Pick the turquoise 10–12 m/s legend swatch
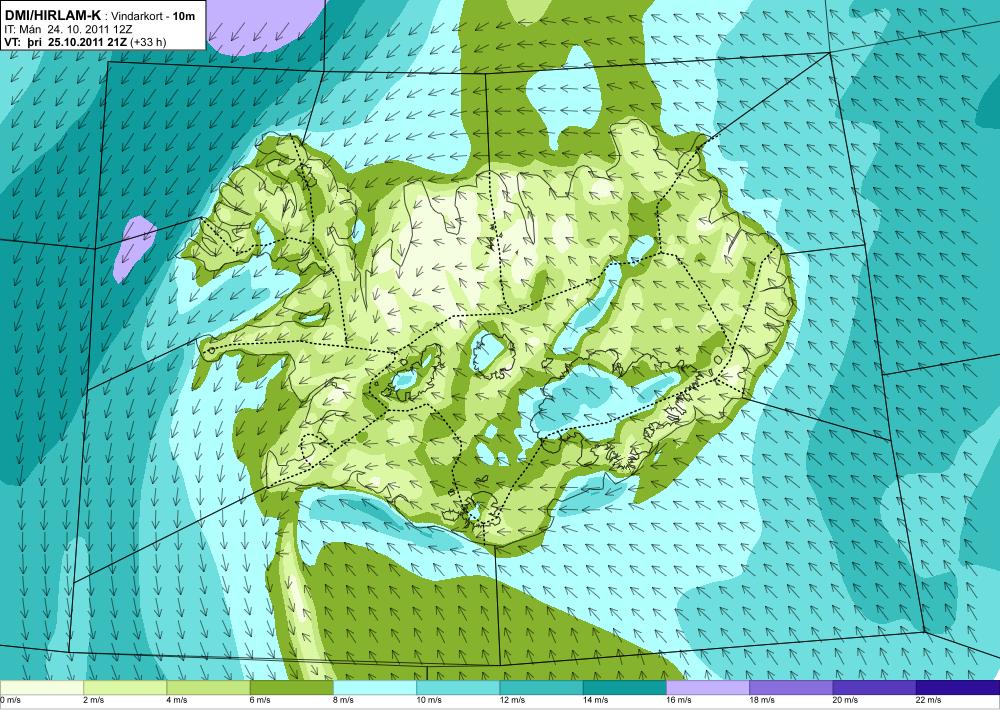The height and width of the screenshot is (710, 1000). pyautogui.click(x=458, y=688)
